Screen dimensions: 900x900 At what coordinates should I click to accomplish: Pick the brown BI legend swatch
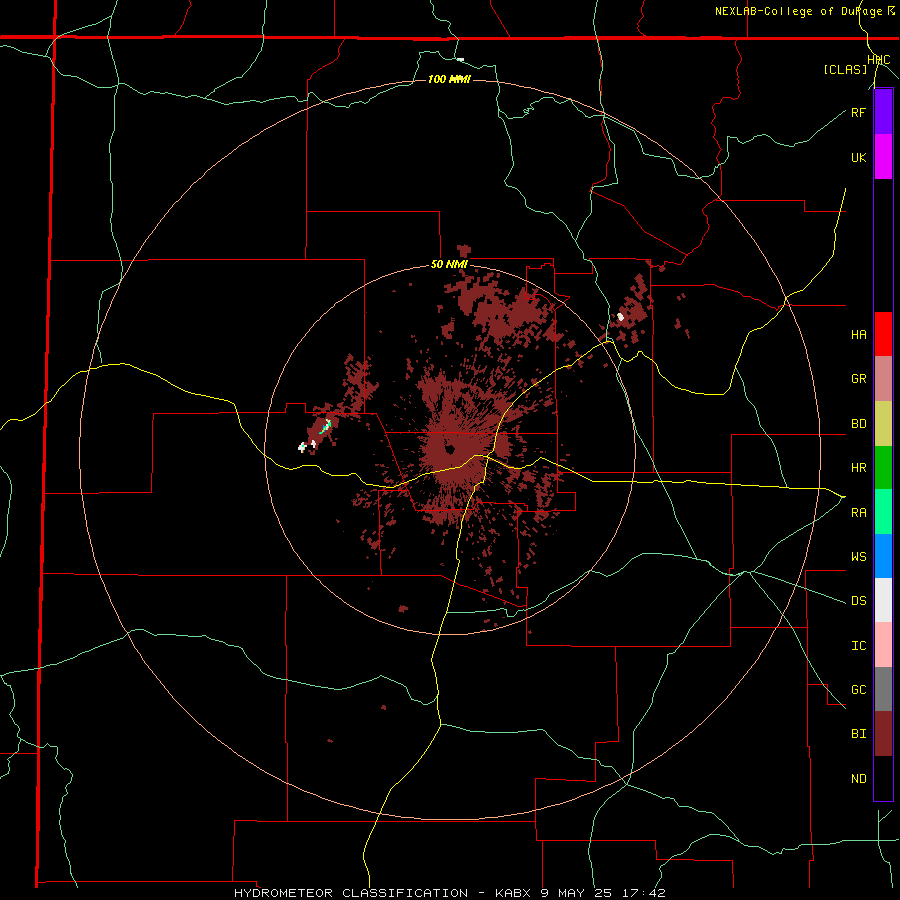[x=883, y=734]
